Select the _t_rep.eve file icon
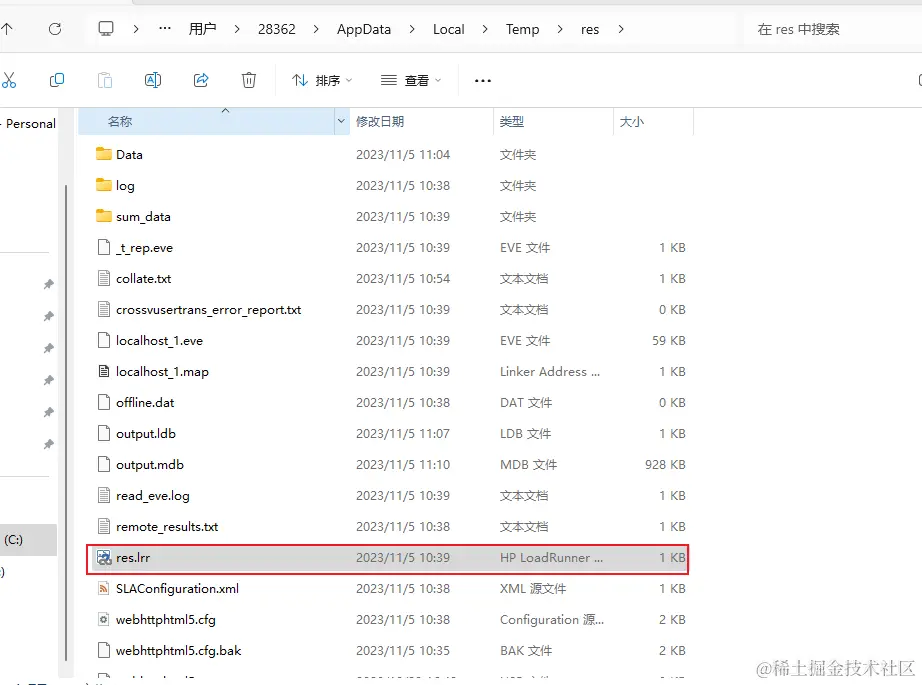 pyautogui.click(x=103, y=248)
